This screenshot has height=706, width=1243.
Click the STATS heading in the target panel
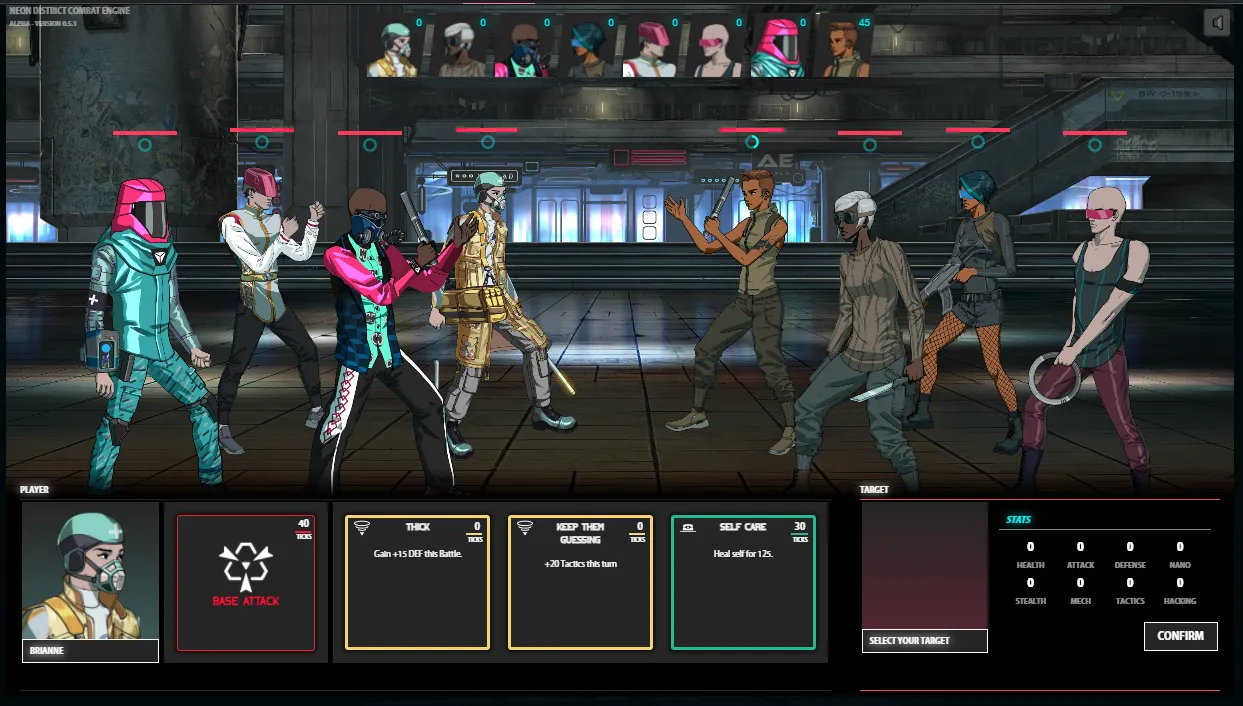coord(1018,520)
